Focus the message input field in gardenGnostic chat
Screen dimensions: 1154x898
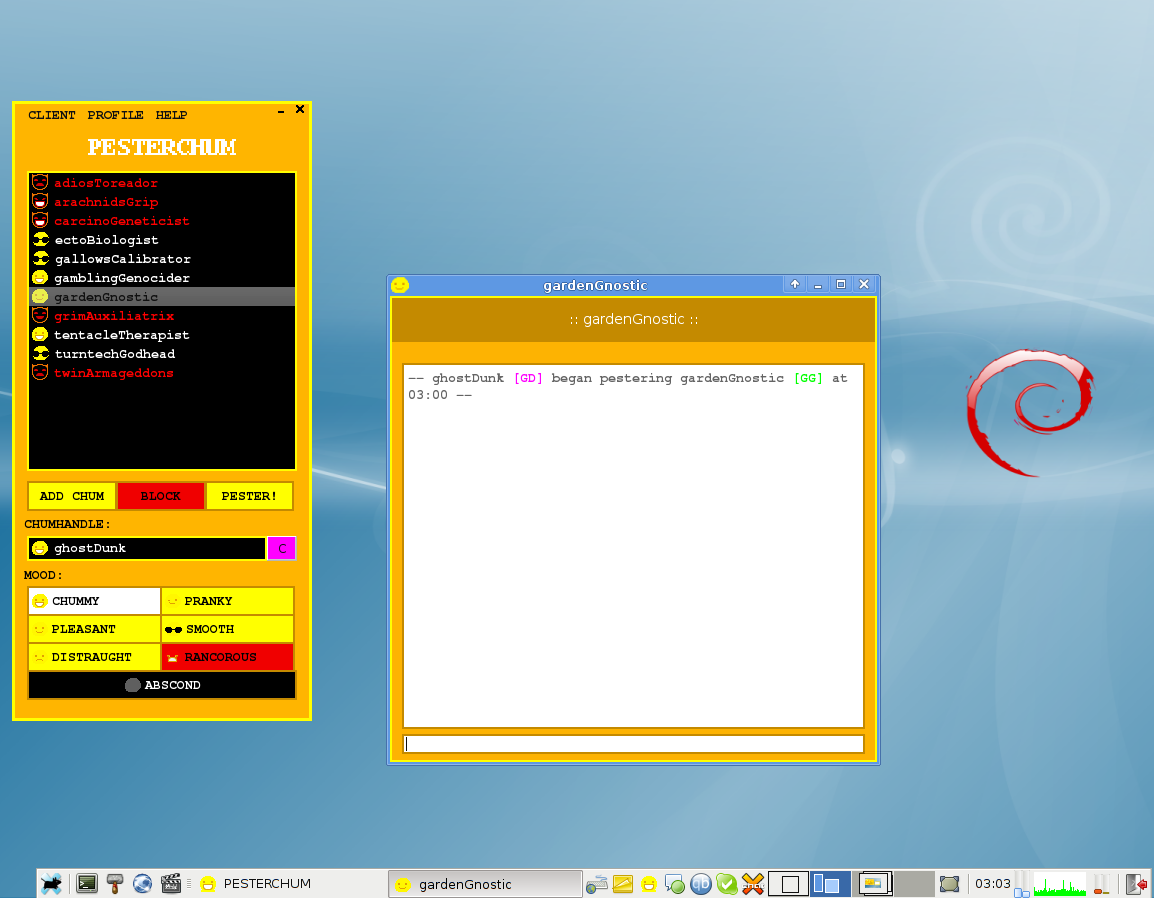point(633,744)
